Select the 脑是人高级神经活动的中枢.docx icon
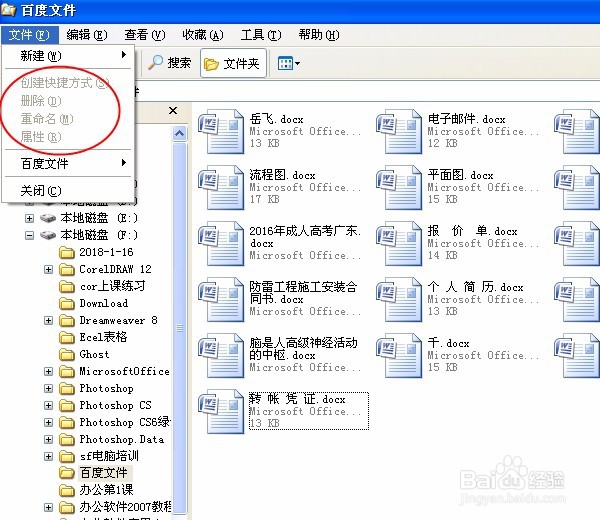This screenshot has width=600, height=520. 221,355
